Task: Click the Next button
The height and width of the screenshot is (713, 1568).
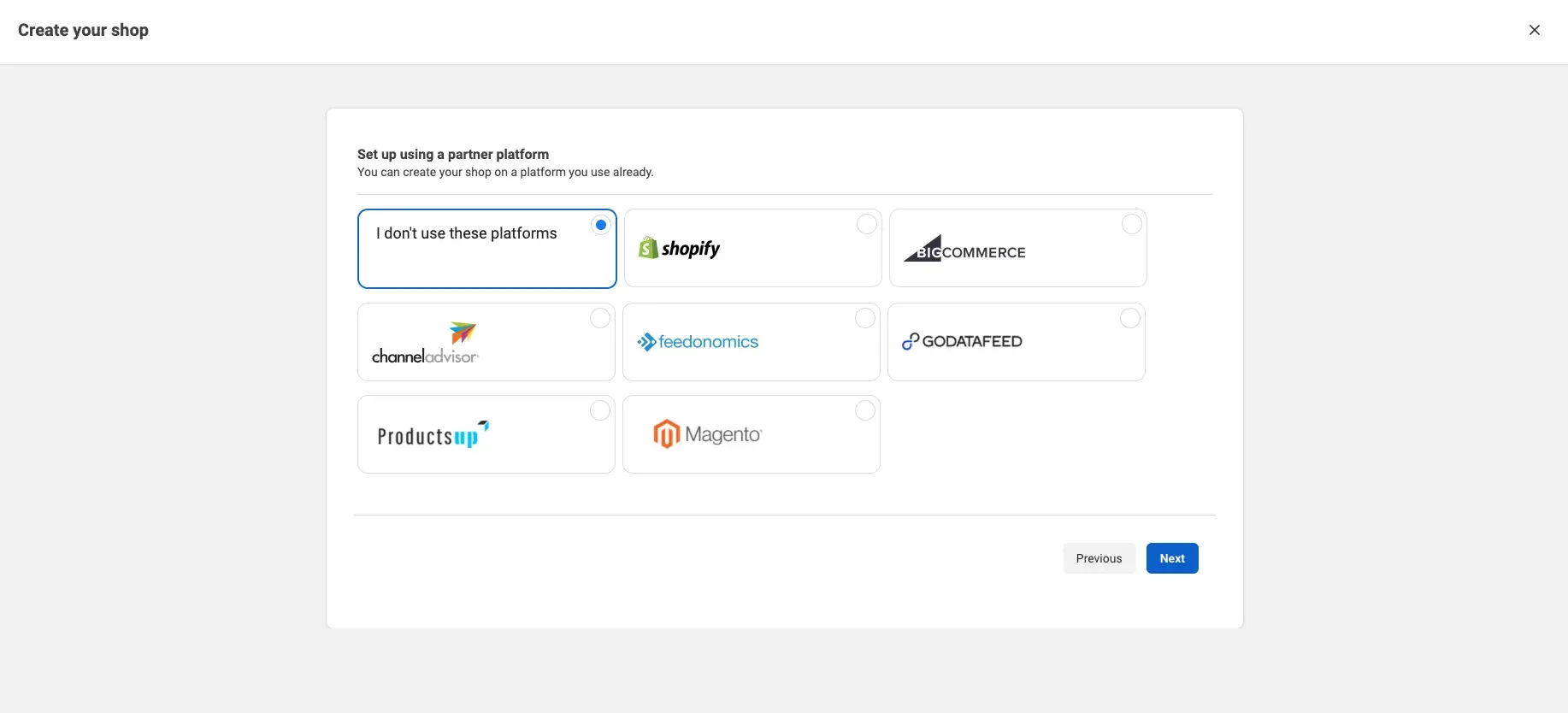Action: (1172, 558)
